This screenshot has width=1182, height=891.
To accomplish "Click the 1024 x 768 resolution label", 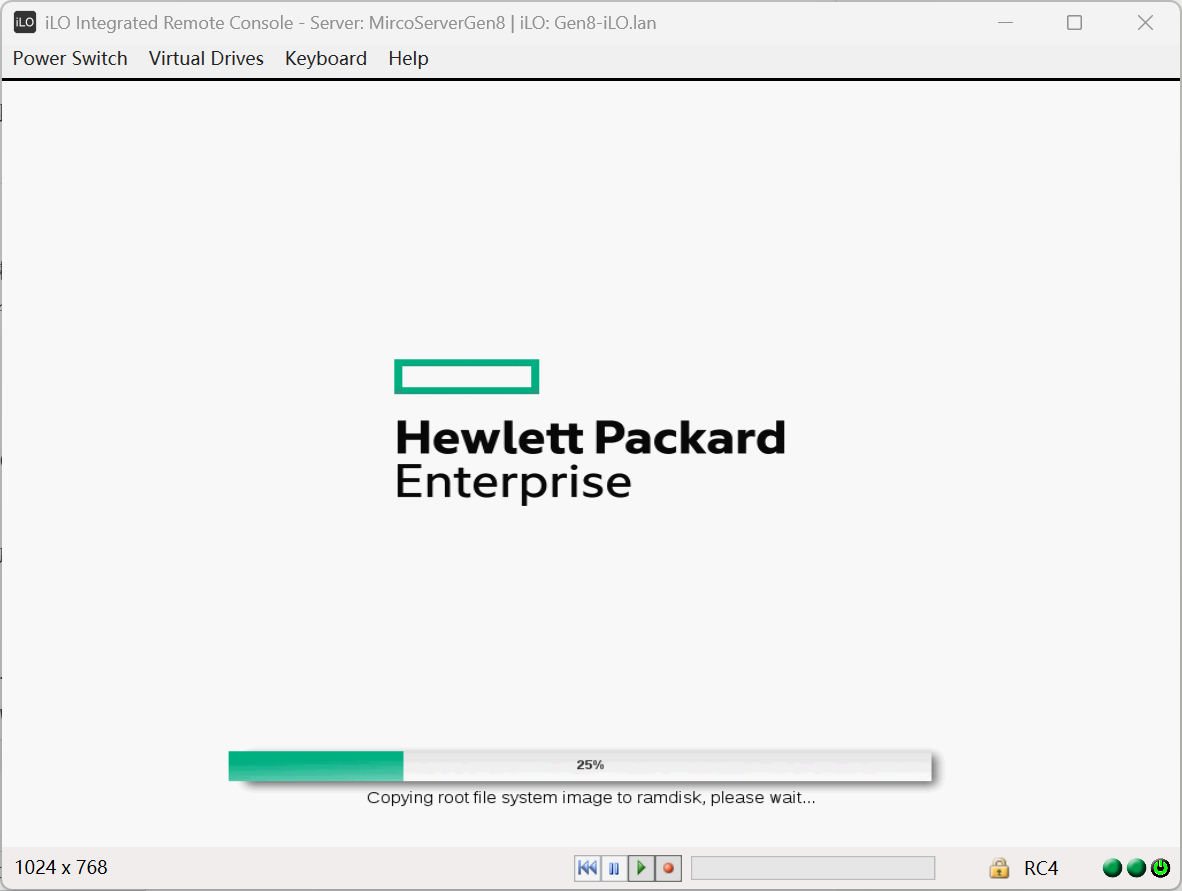I will point(61,867).
